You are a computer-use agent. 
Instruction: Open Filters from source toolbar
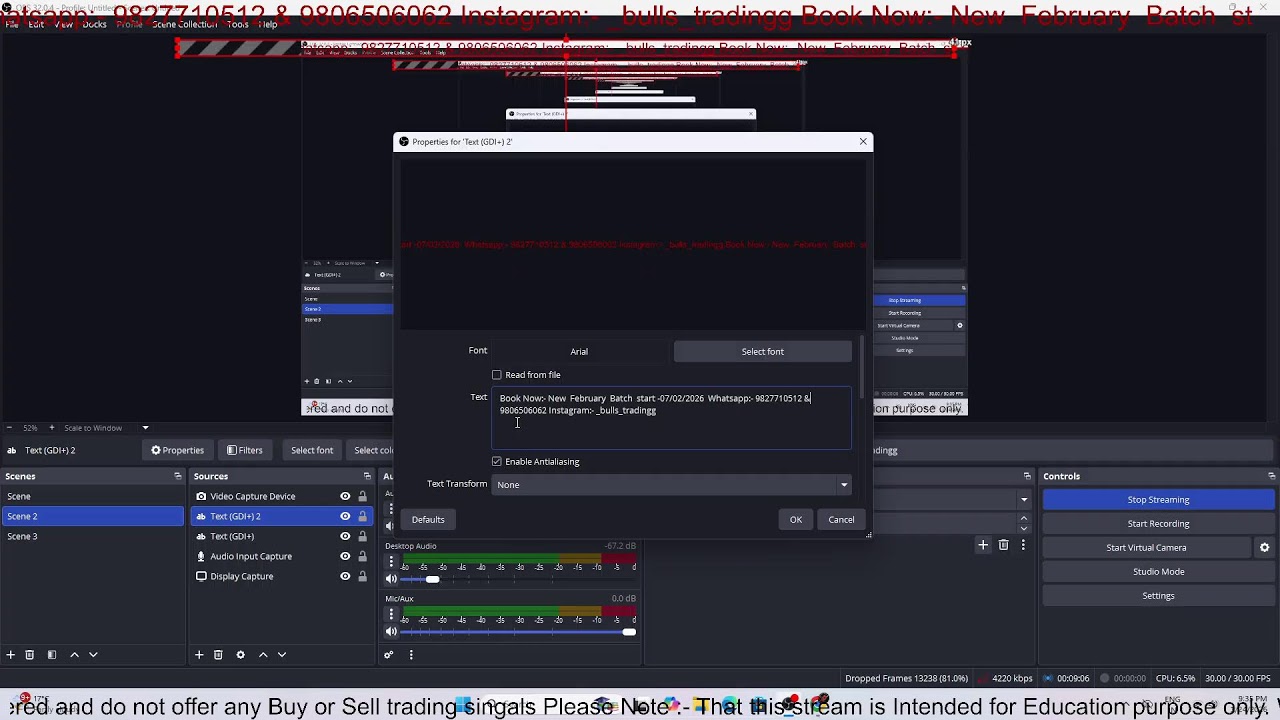pos(245,451)
